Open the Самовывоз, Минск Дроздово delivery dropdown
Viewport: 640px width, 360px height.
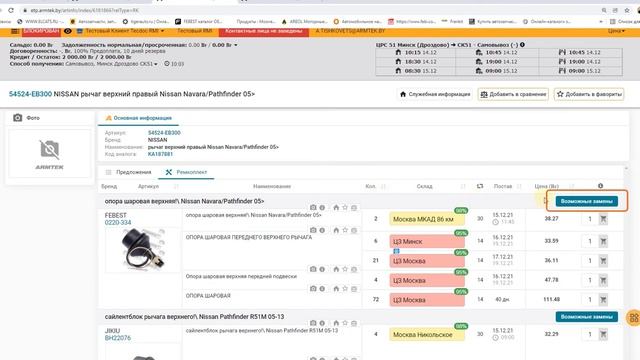coord(111,64)
